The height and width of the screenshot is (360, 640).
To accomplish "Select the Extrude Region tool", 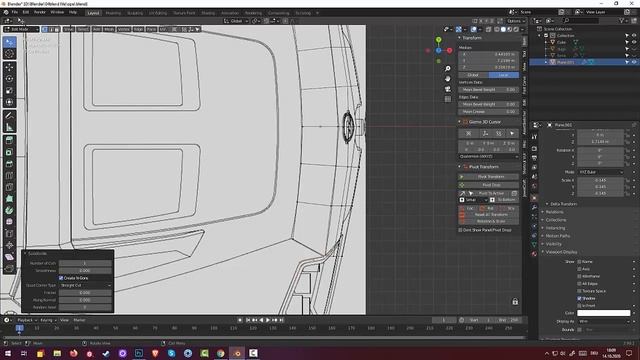I will [9, 140].
